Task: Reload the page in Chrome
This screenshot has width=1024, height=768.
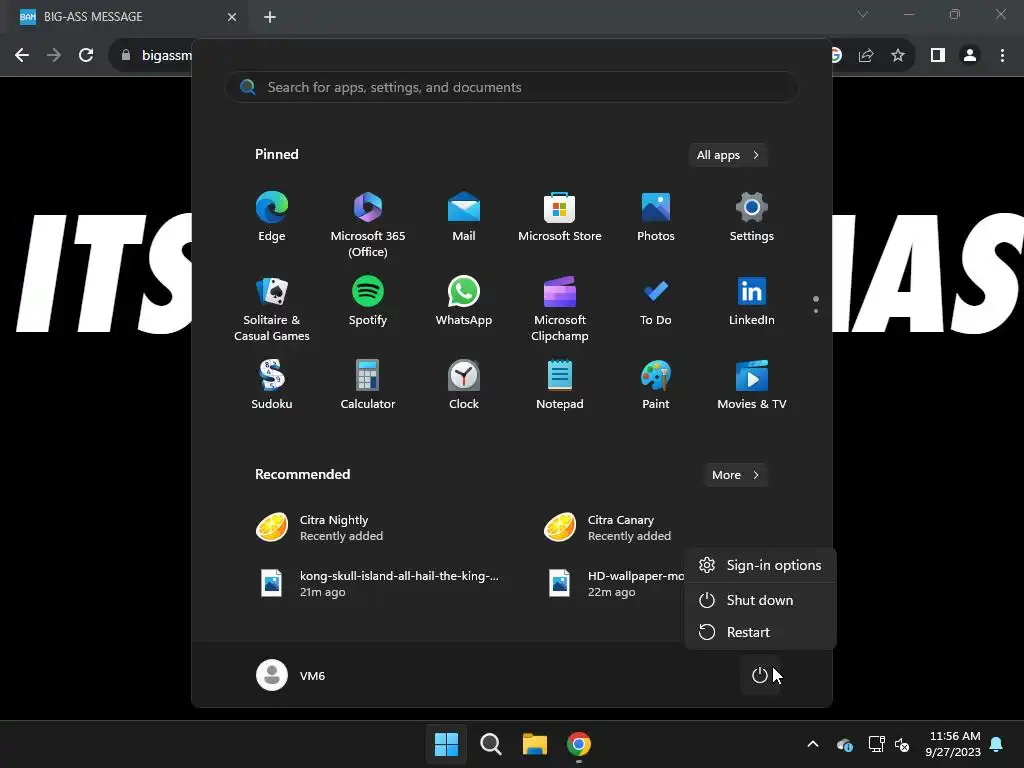Action: click(86, 56)
